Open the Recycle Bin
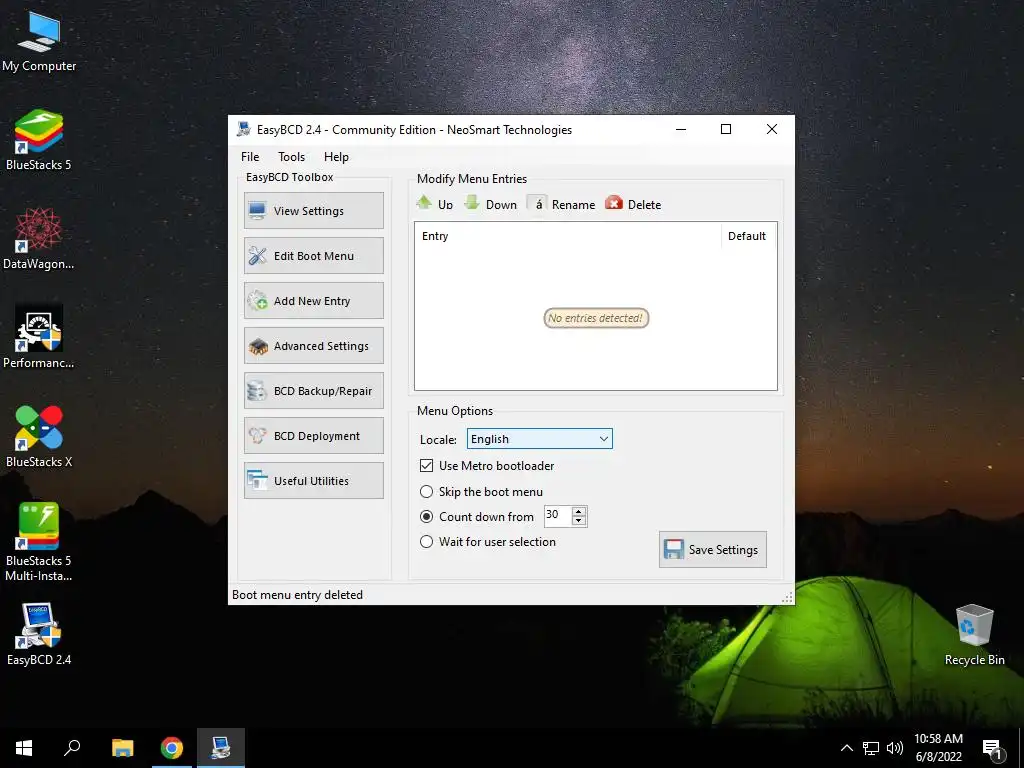 pos(974,635)
